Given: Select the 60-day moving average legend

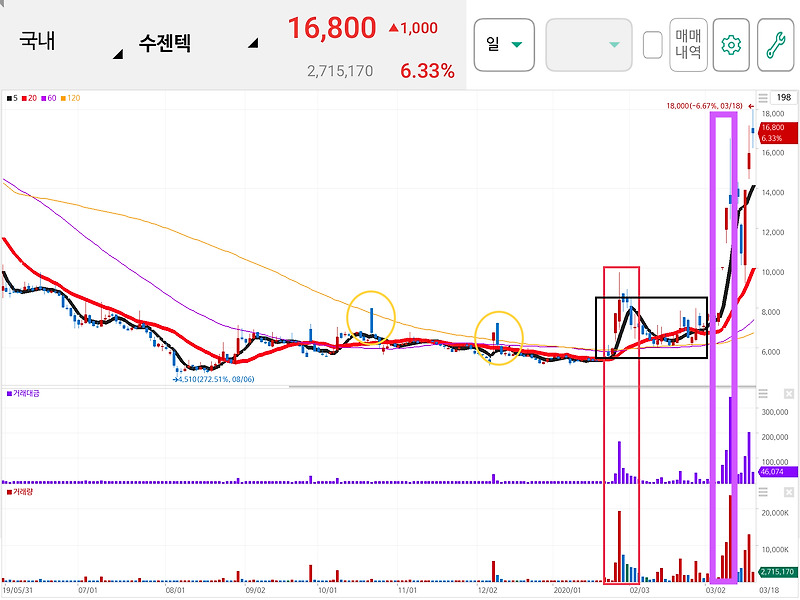Looking at the screenshot, I should [x=48, y=98].
